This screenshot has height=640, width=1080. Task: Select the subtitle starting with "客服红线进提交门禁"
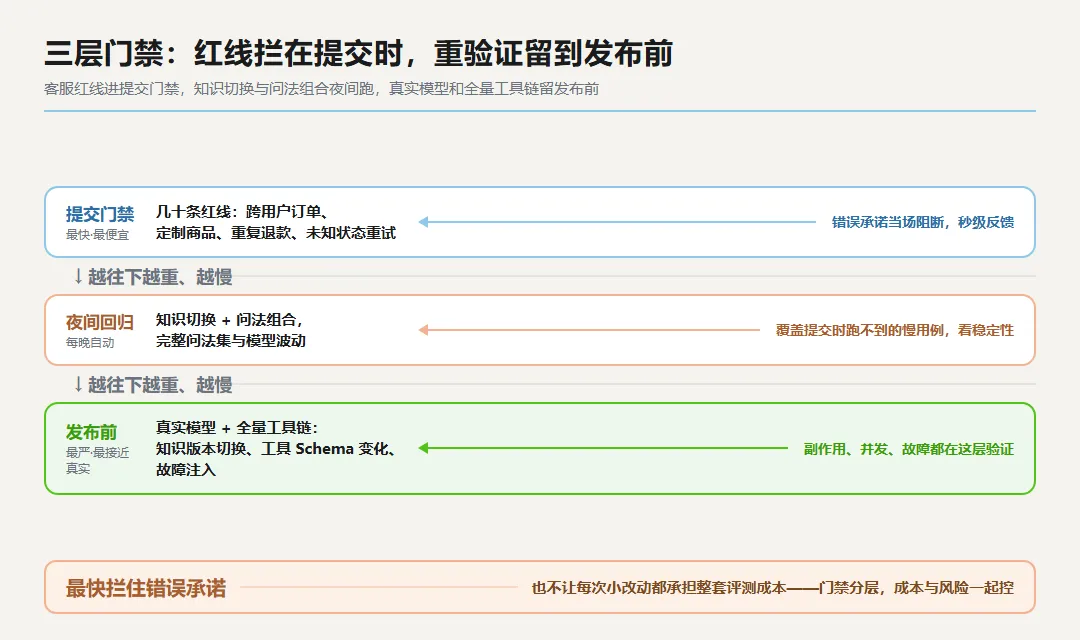click(x=321, y=89)
